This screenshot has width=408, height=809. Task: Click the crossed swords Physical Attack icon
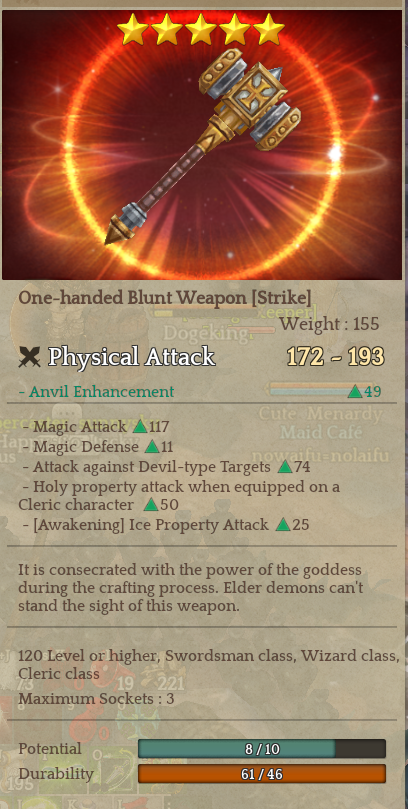(x=29, y=357)
